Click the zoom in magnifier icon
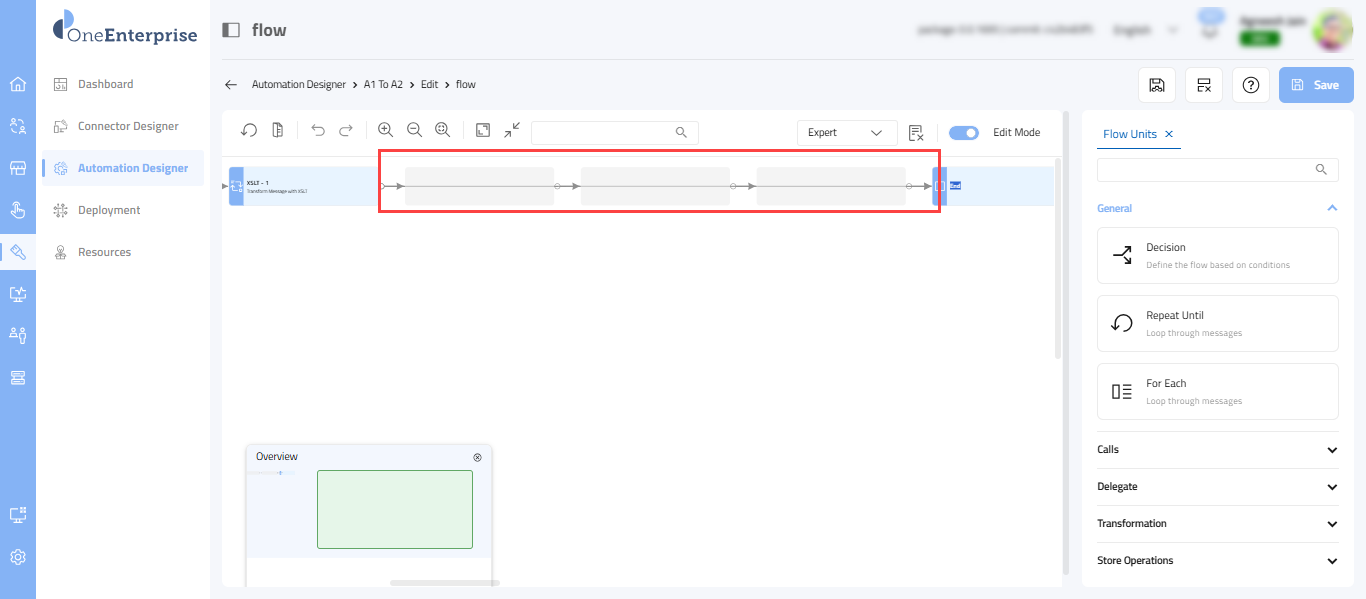The height and width of the screenshot is (599, 1366). [x=385, y=131]
